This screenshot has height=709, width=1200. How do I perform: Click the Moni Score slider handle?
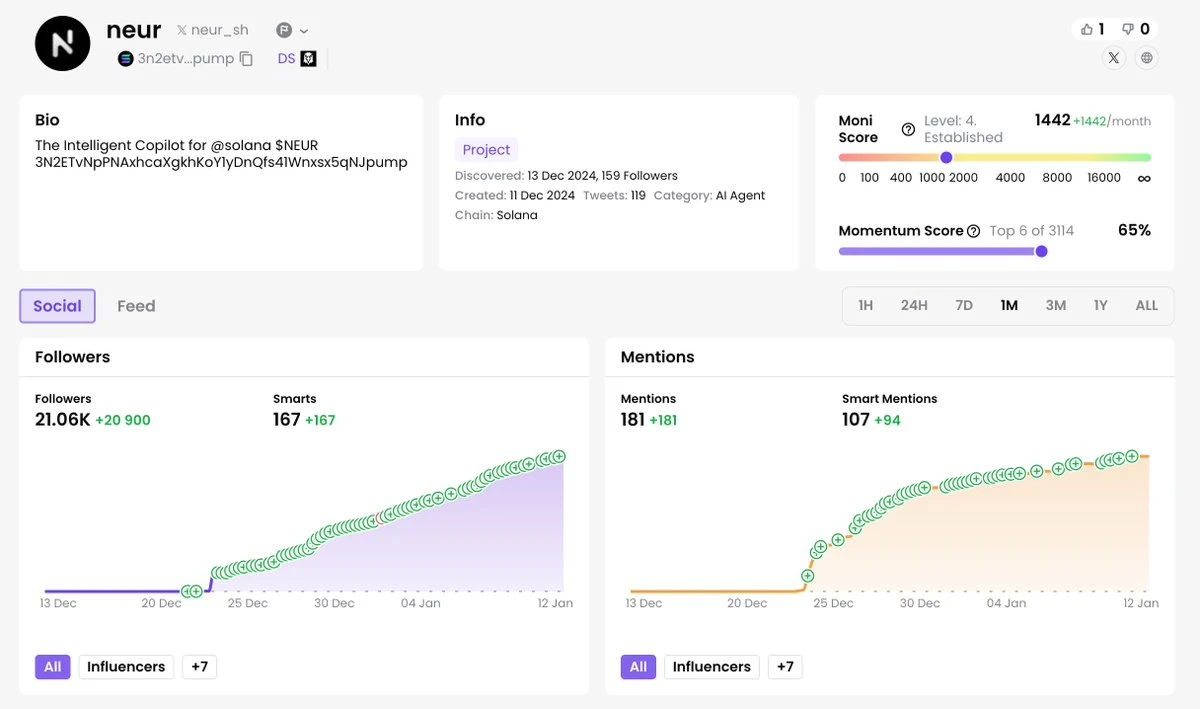(x=946, y=157)
